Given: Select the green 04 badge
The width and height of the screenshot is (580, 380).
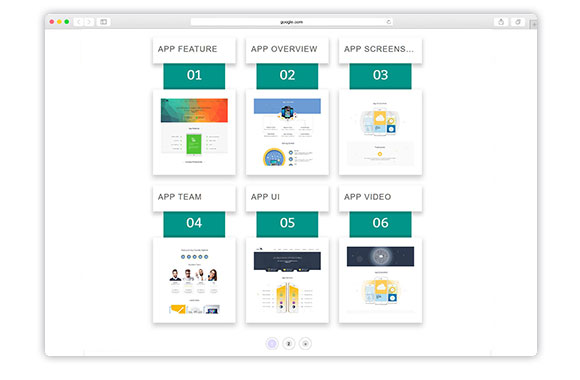Looking at the screenshot, I should pos(194,224).
